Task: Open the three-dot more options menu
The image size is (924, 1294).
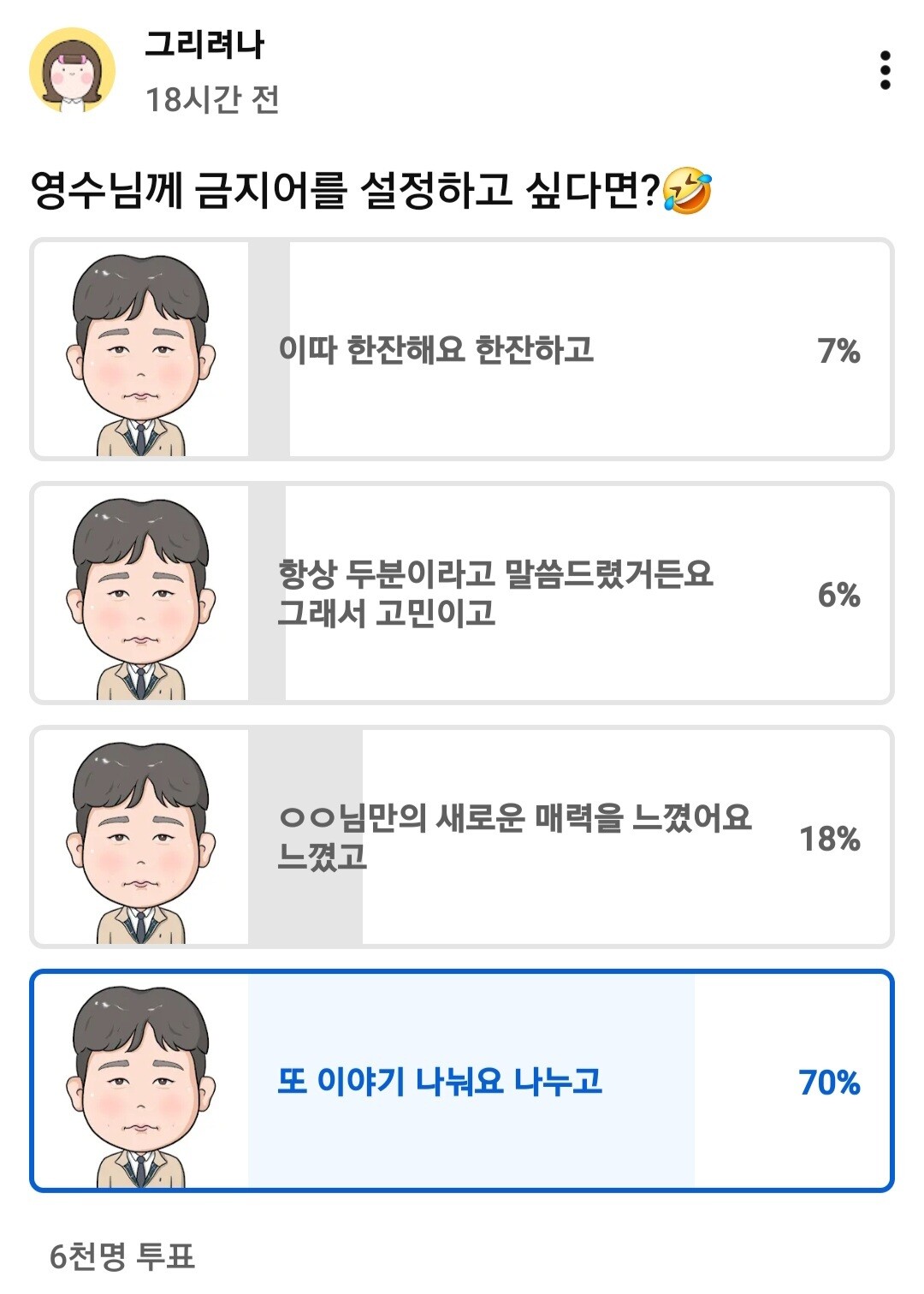Action: click(x=885, y=70)
